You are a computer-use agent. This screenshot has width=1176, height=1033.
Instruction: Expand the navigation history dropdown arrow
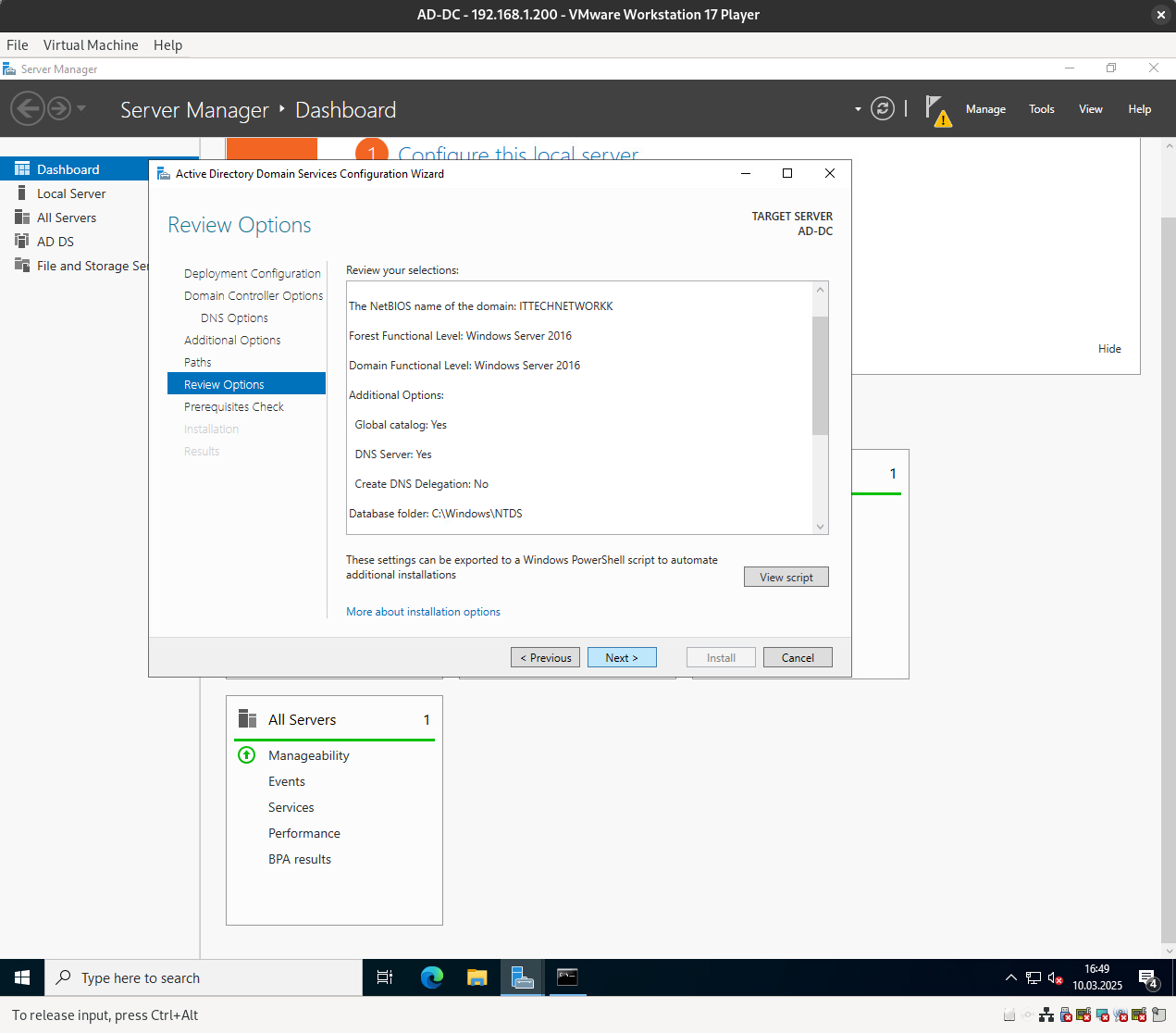81,108
